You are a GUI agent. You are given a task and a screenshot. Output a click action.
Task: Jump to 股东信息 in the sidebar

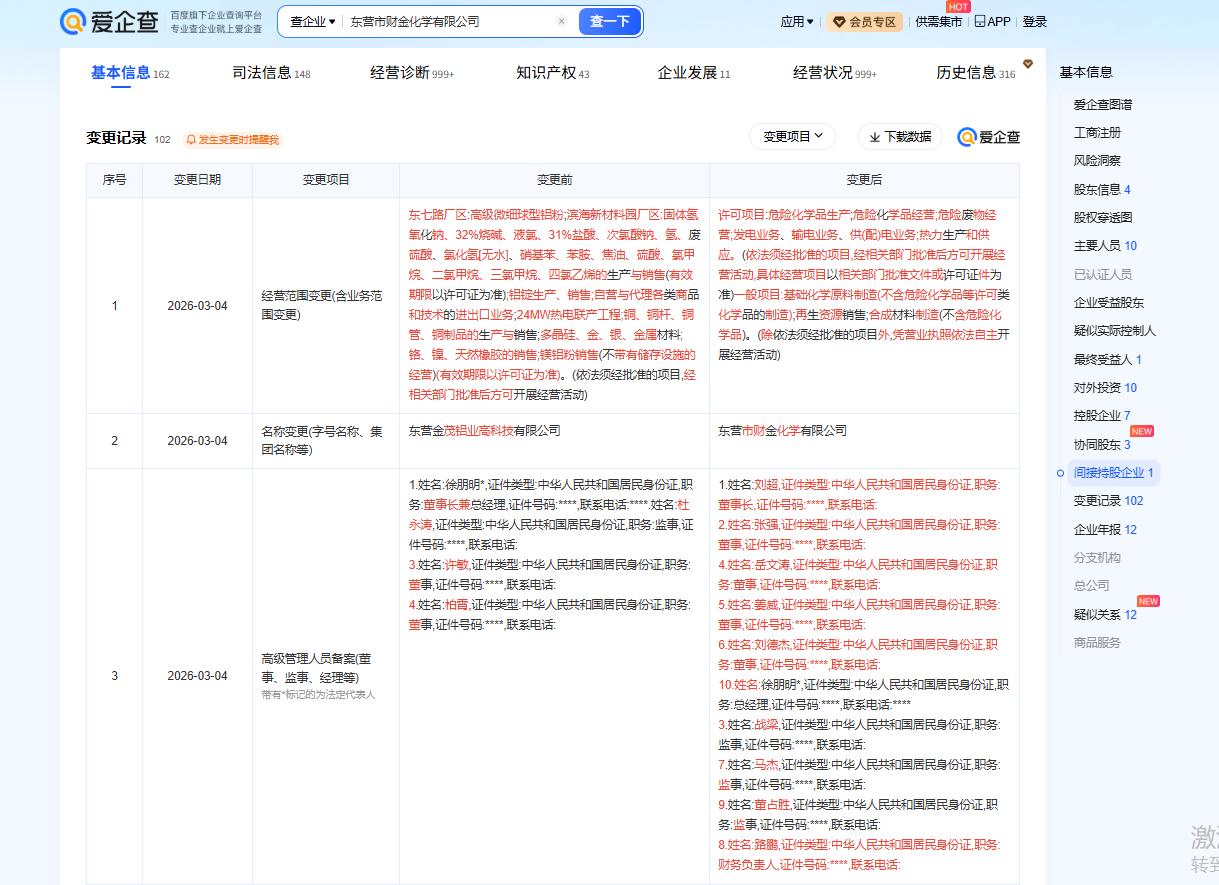[x=1101, y=189]
